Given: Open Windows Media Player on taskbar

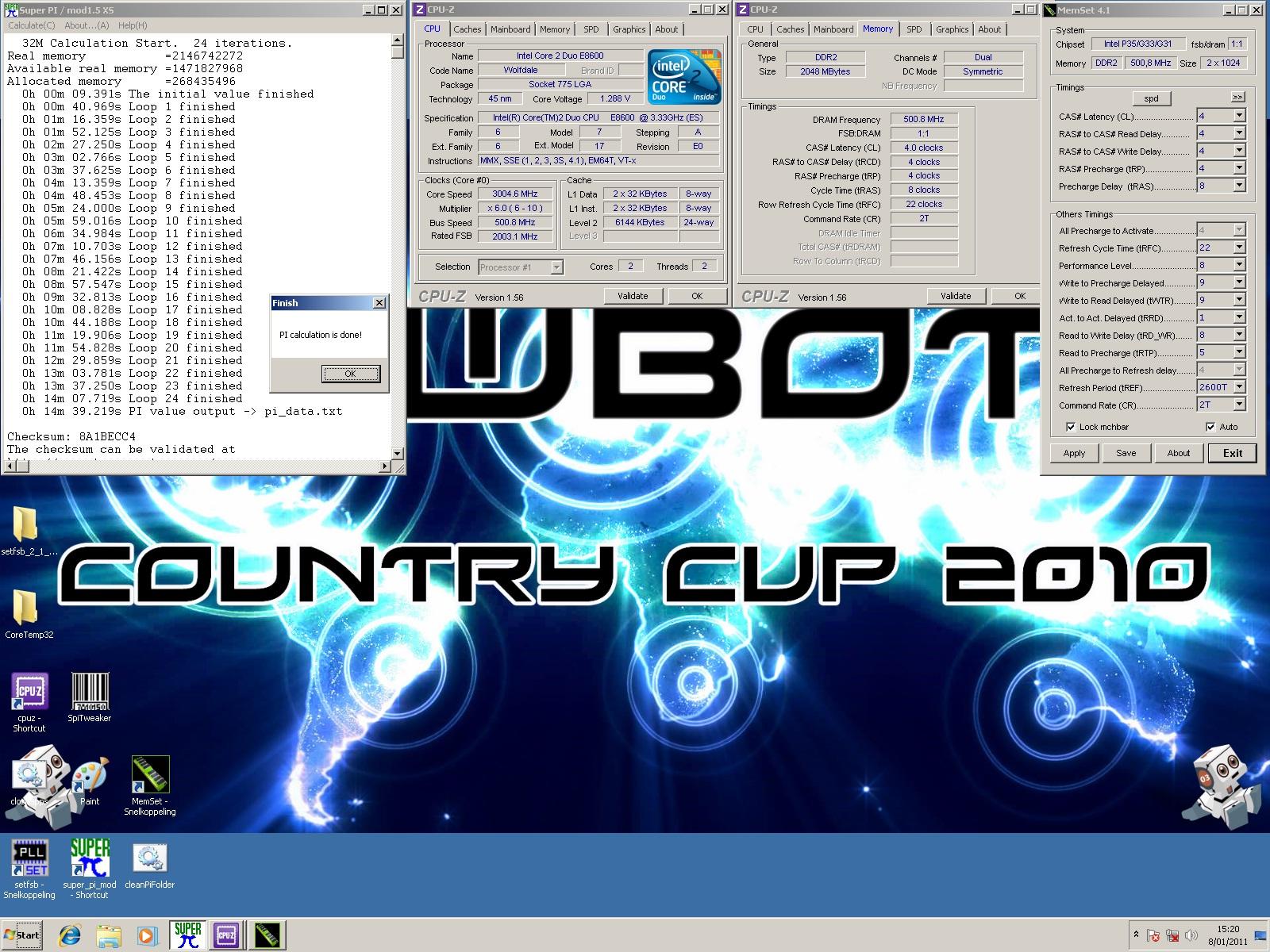Looking at the screenshot, I should 147,935.
